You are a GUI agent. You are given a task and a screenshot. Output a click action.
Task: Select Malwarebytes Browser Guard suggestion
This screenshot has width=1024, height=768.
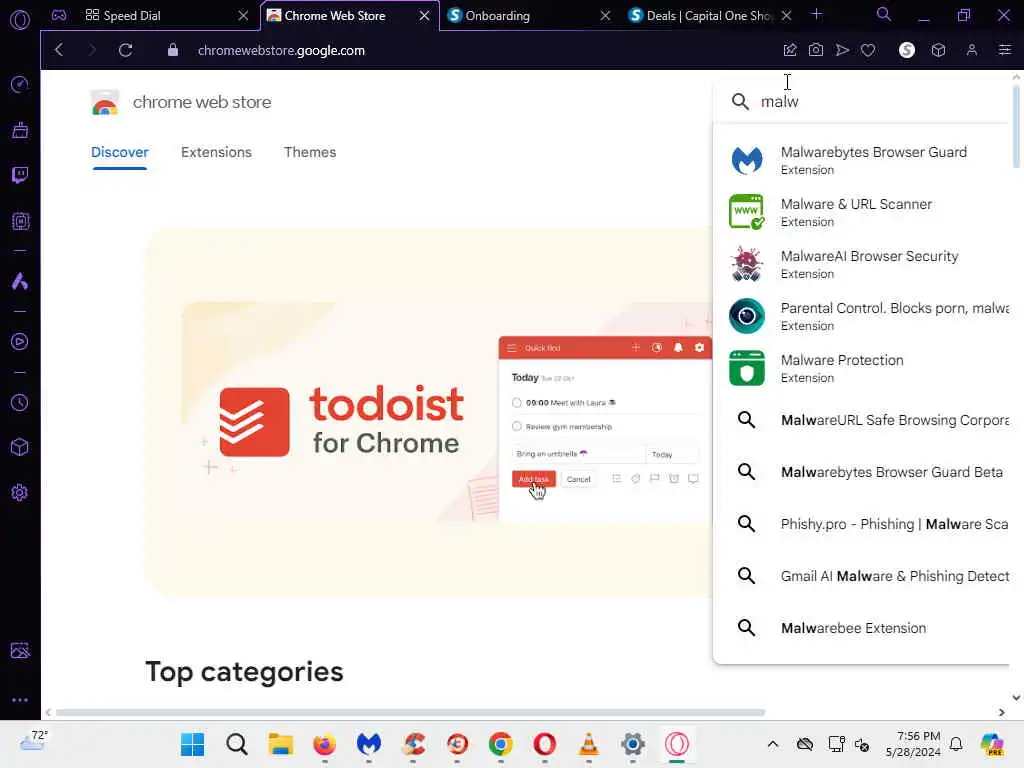pyautogui.click(x=863, y=160)
